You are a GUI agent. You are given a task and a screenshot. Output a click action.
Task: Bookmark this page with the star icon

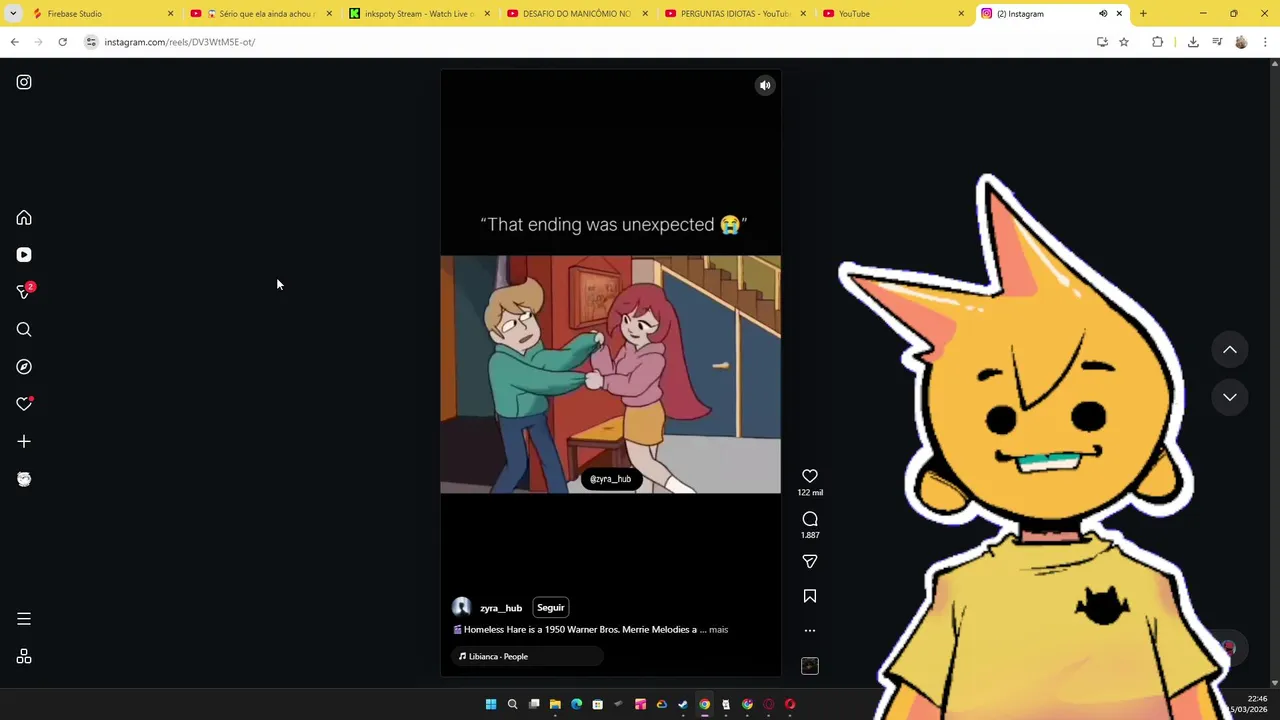coord(1124,42)
